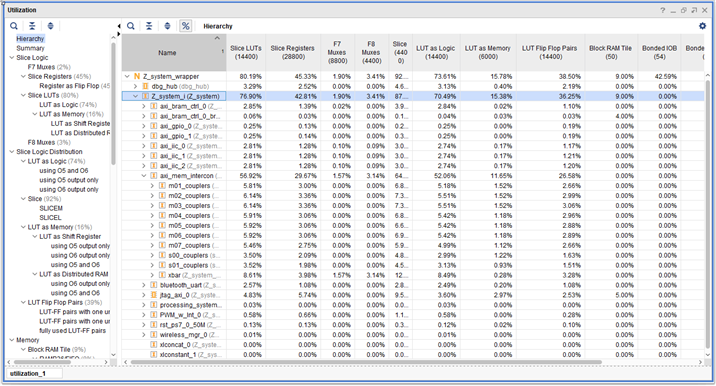Click the module icon beside xbar
This screenshot has height=386, width=716.
point(162,275)
